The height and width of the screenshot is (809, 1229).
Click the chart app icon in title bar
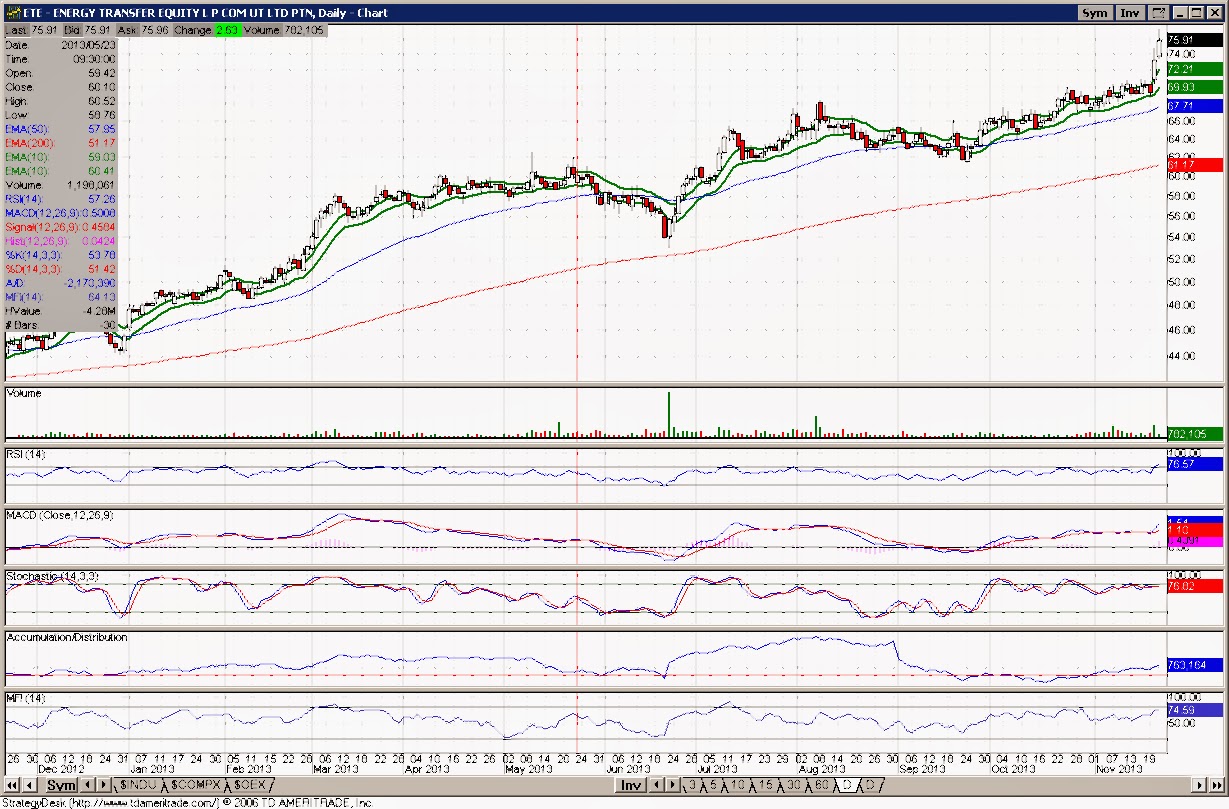pos(12,13)
